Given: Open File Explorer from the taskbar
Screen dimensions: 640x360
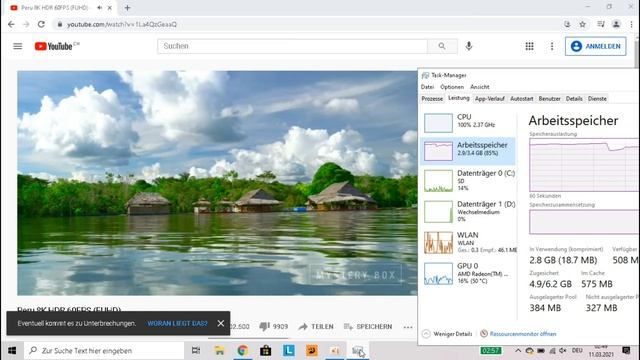Looking at the screenshot, I should pyautogui.click(x=219, y=351).
